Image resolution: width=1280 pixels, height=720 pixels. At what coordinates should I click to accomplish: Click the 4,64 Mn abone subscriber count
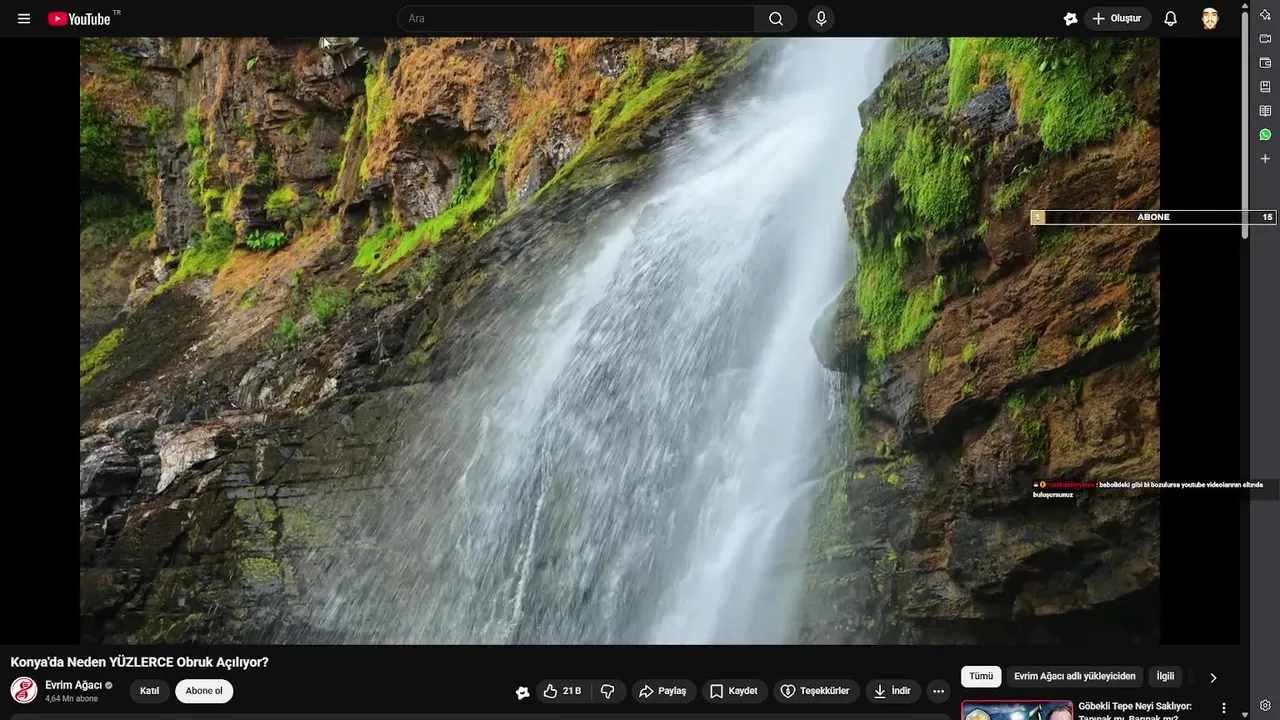coord(71,699)
